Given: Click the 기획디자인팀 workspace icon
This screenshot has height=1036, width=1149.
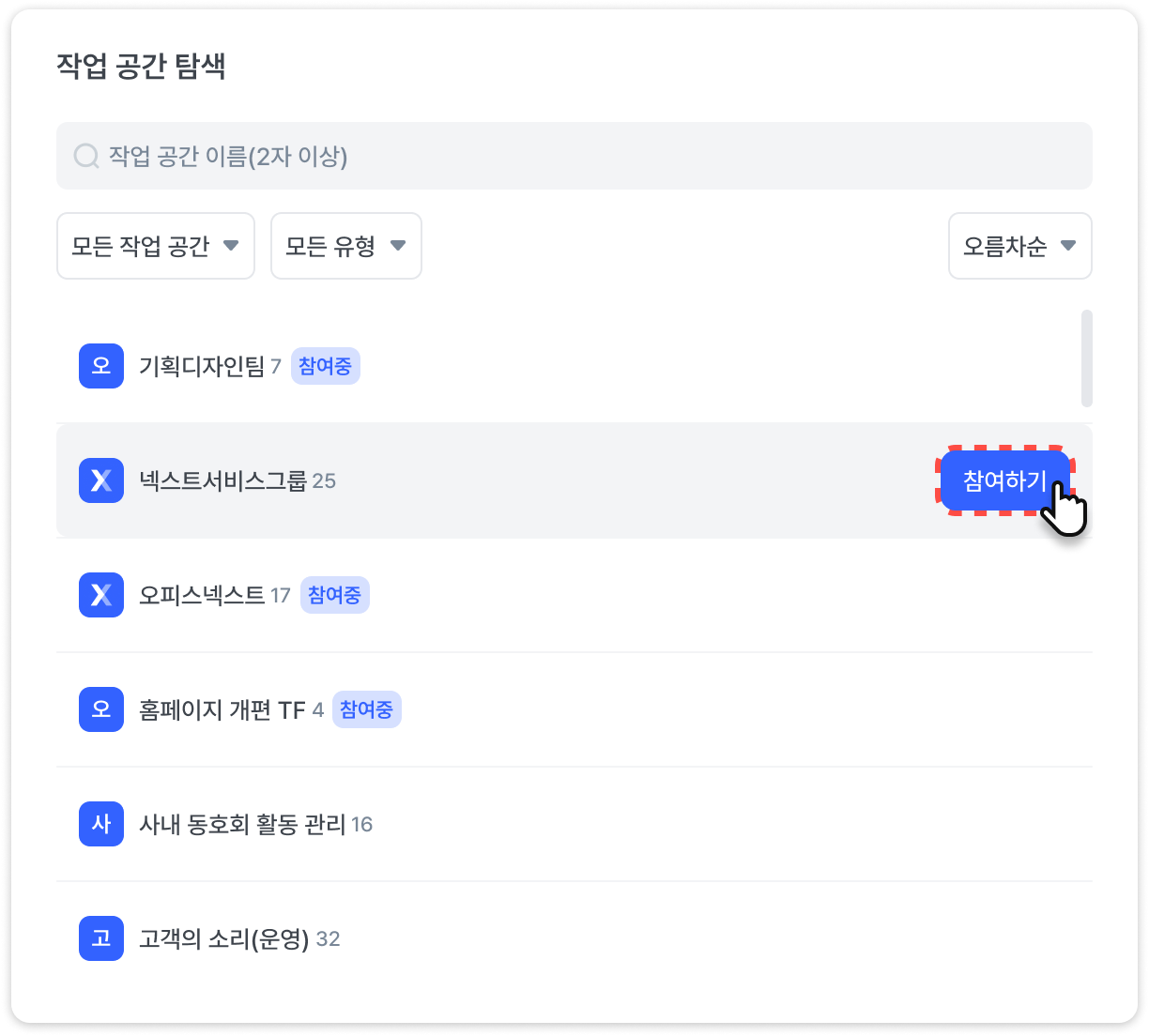Looking at the screenshot, I should click(101, 366).
